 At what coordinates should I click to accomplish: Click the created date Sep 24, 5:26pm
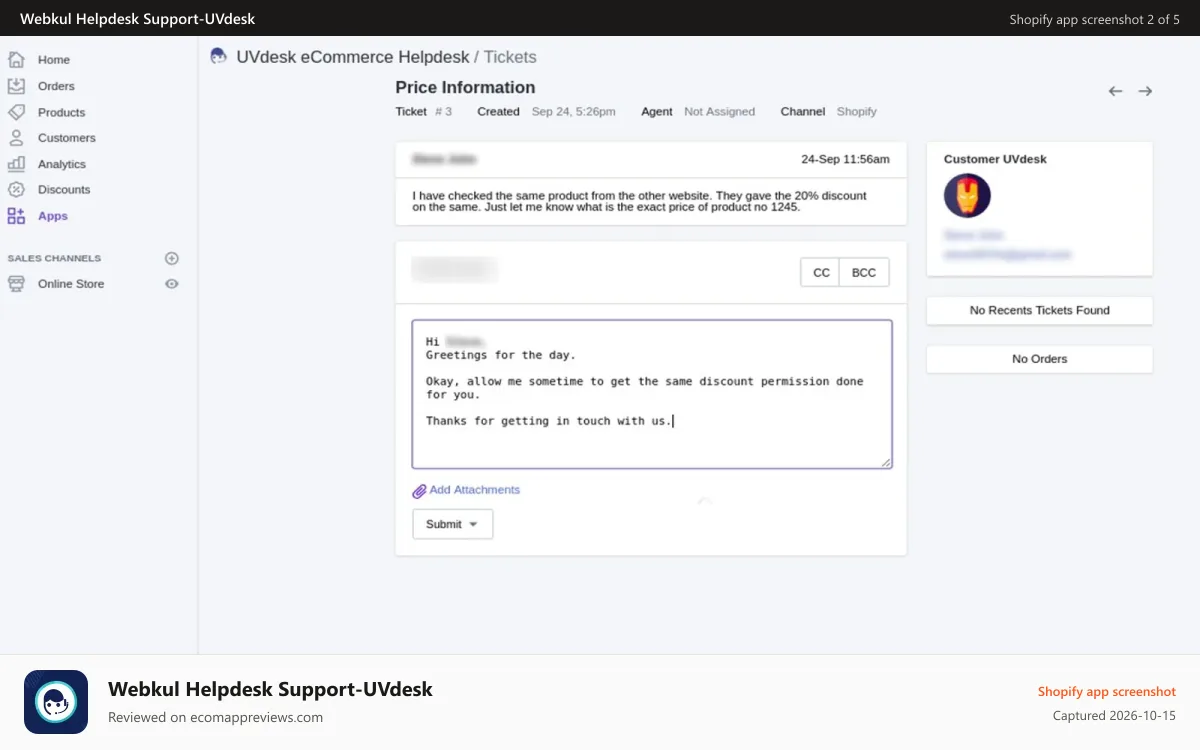click(574, 111)
